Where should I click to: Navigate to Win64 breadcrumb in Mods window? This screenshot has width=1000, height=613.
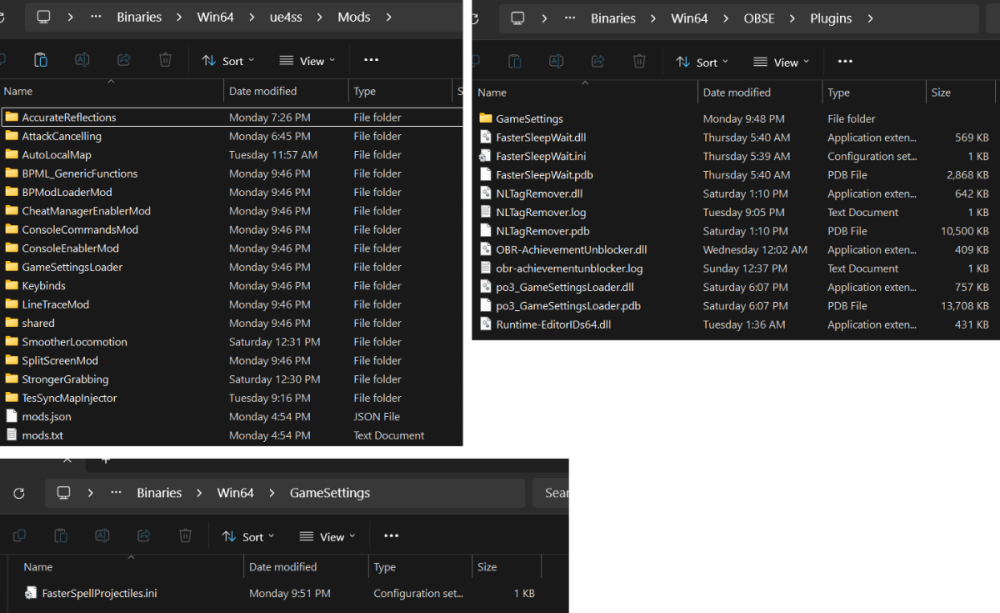215,17
